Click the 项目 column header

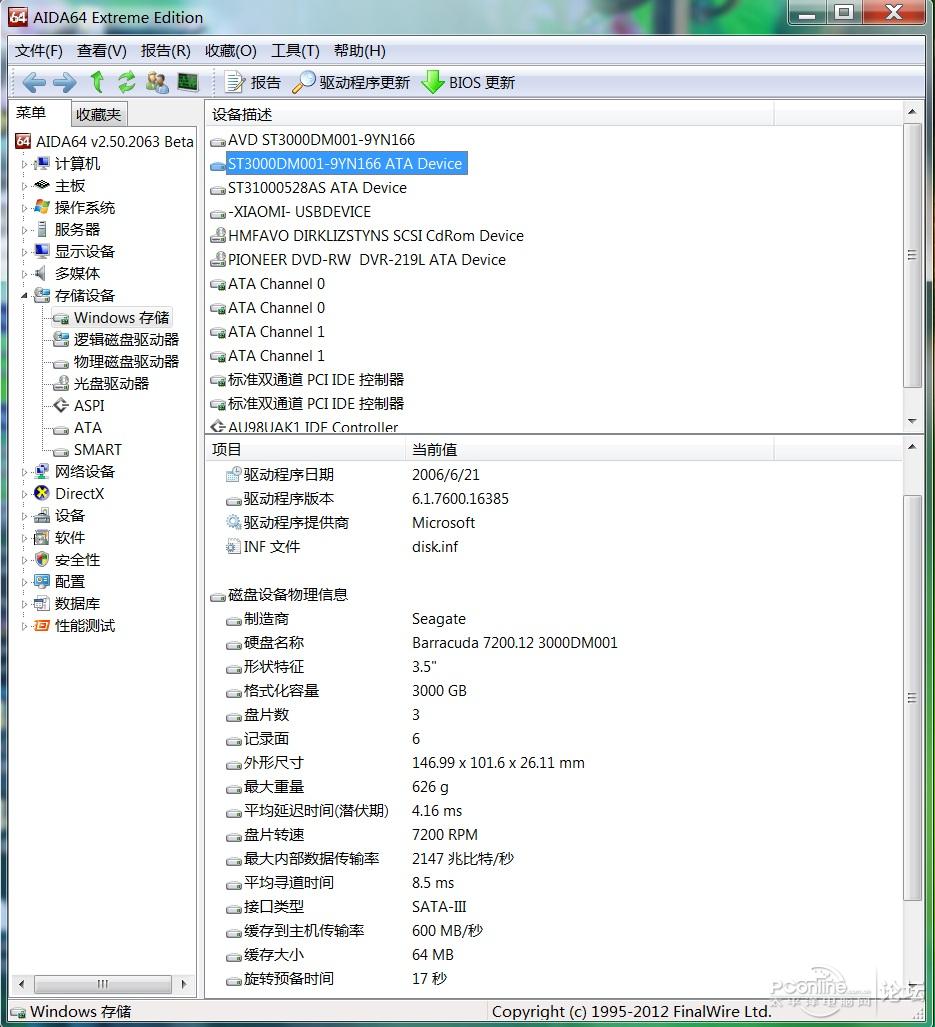coord(305,450)
